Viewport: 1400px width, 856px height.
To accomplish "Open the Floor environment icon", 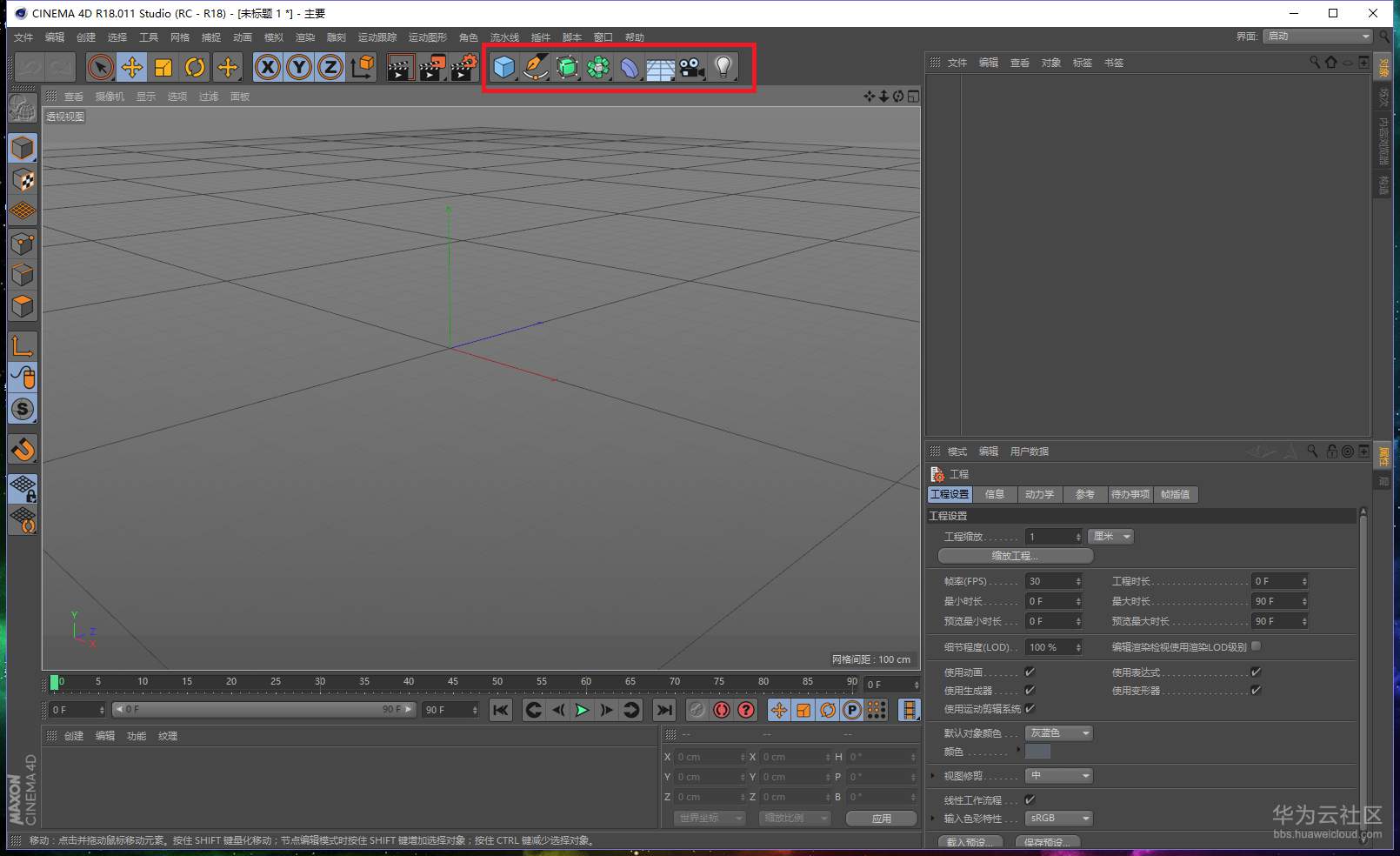I will 660,67.
